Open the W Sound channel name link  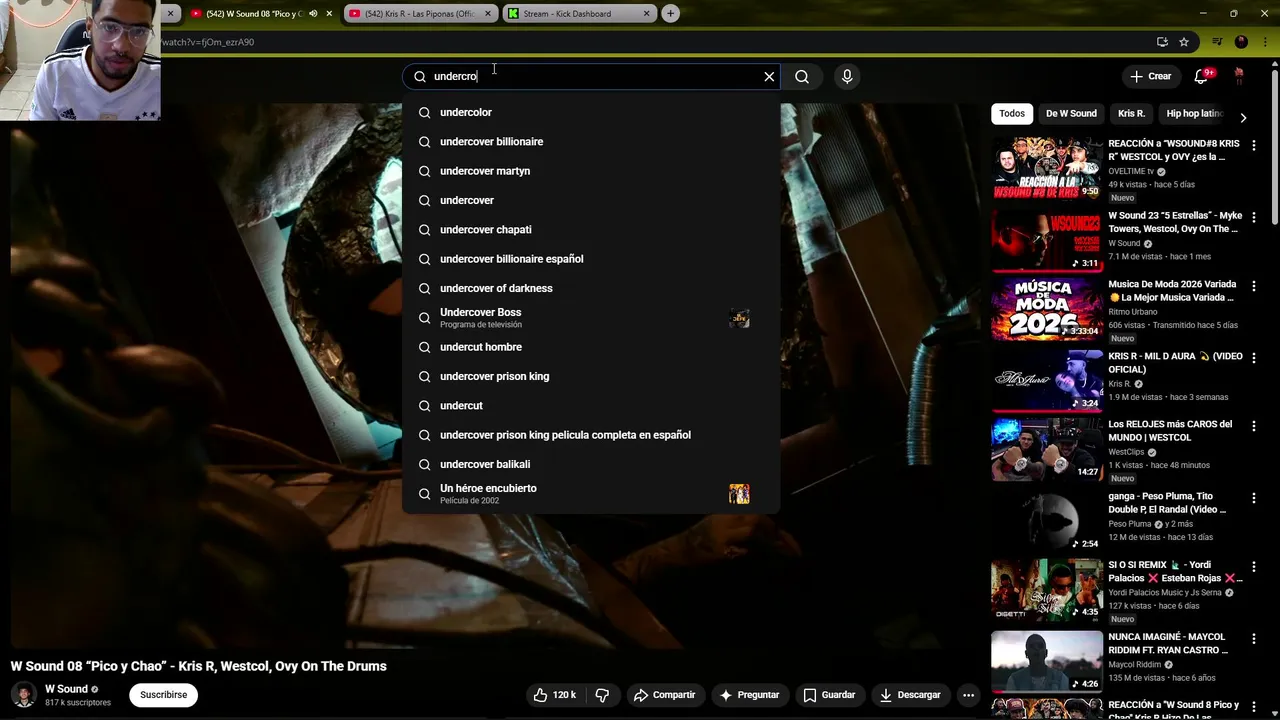66,689
